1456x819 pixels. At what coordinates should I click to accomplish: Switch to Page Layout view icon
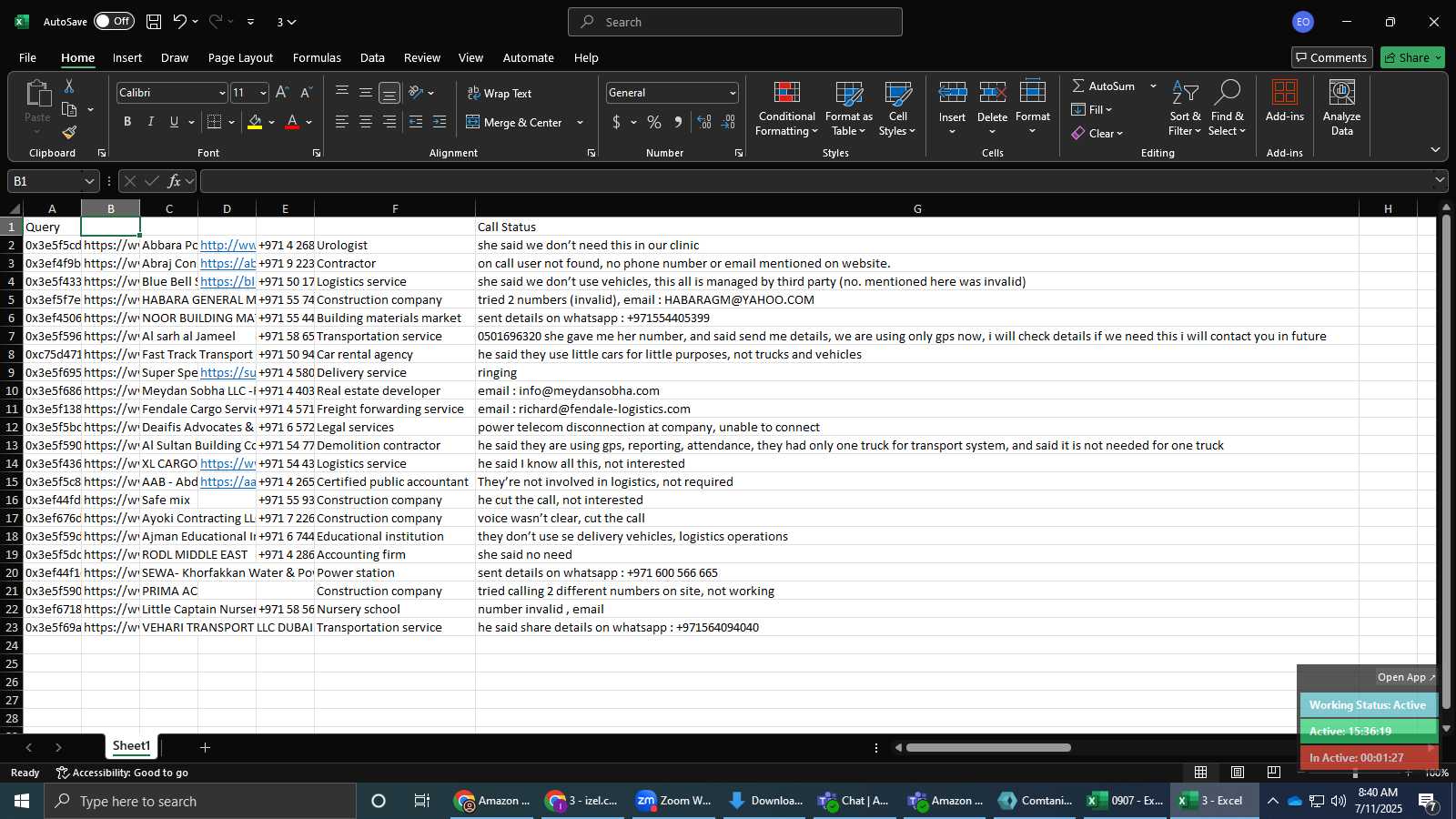click(1238, 772)
